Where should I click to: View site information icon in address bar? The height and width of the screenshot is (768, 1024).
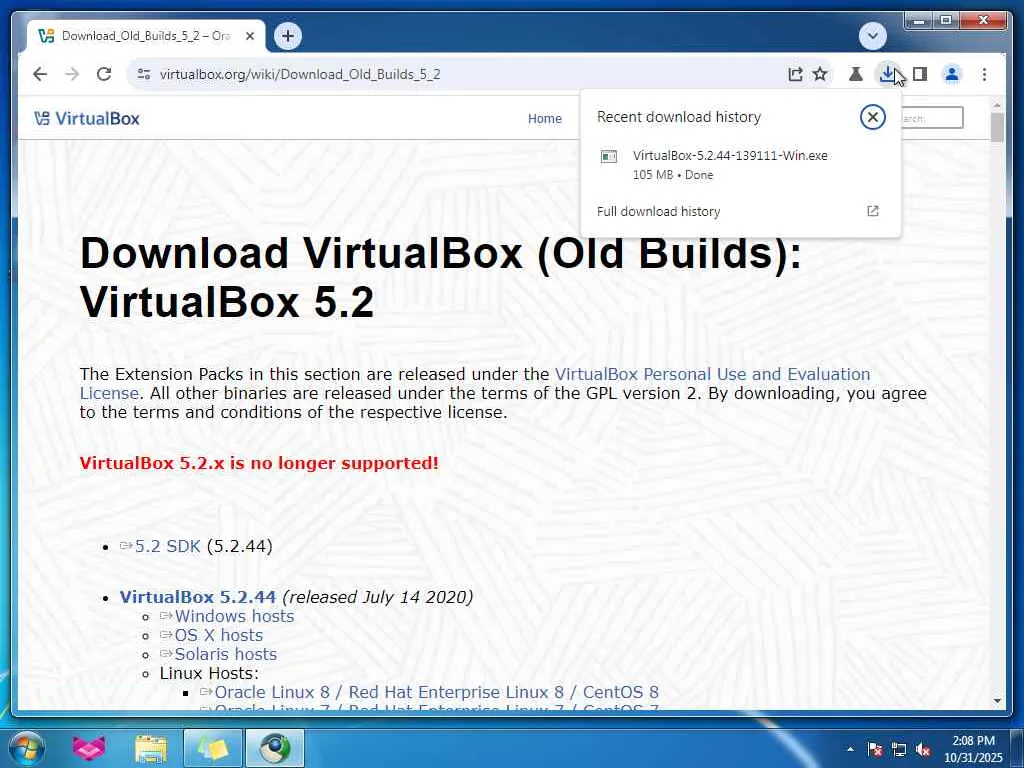coord(144,74)
